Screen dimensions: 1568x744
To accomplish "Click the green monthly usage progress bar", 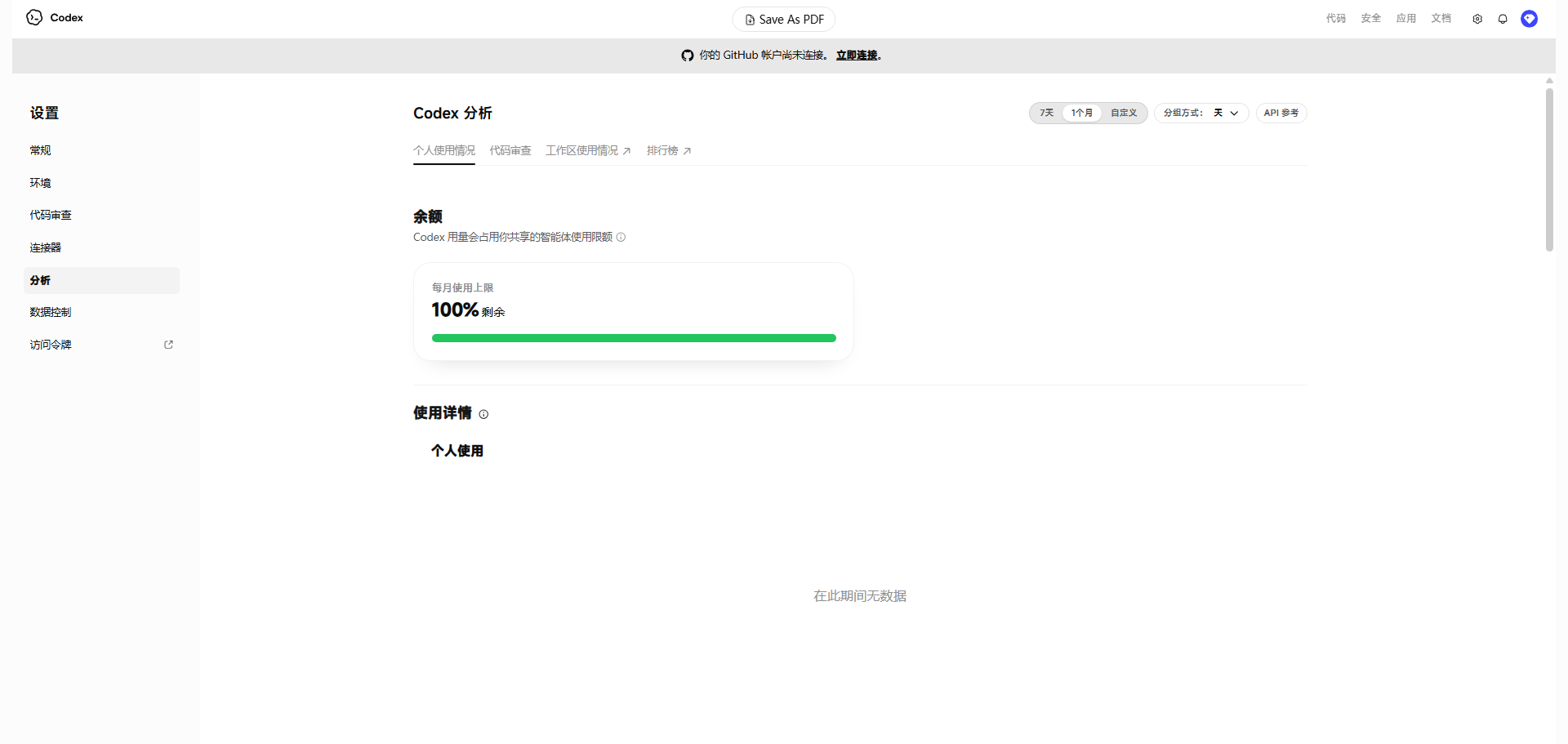I will 634,338.
